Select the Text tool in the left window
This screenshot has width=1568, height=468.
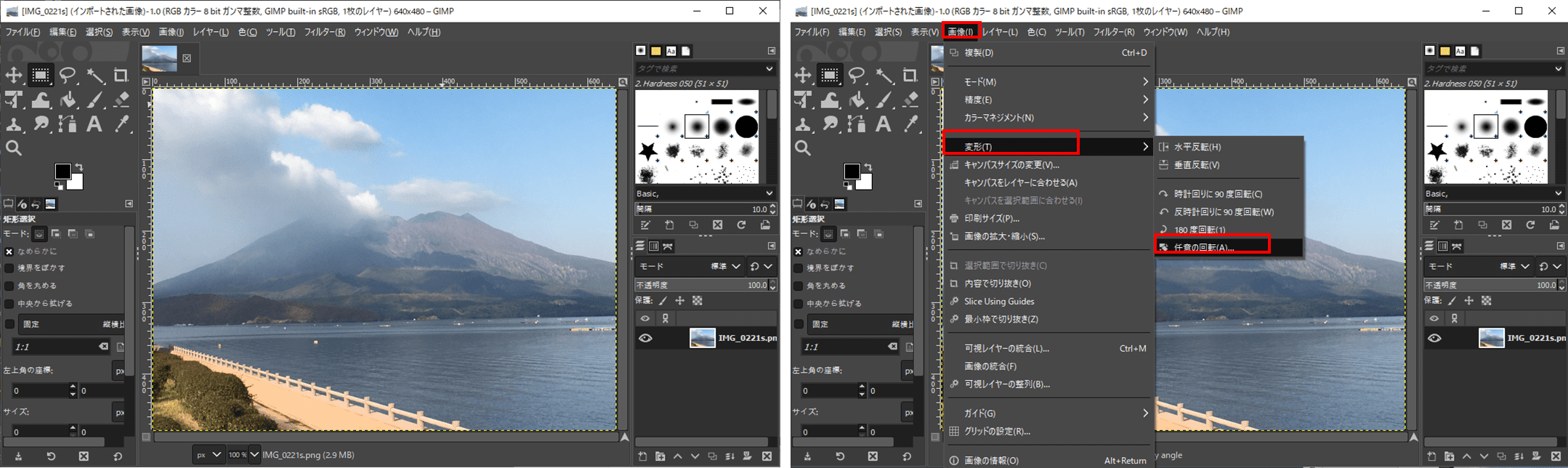94,124
